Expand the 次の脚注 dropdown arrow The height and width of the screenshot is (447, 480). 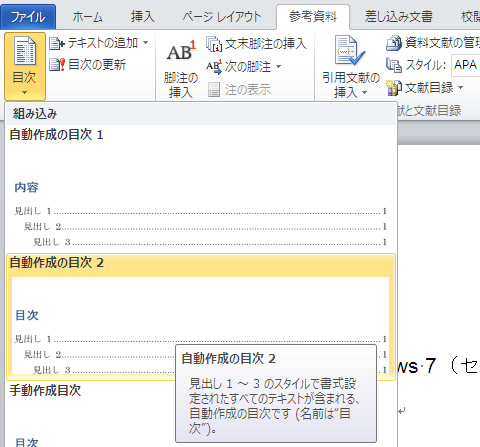coord(278,67)
